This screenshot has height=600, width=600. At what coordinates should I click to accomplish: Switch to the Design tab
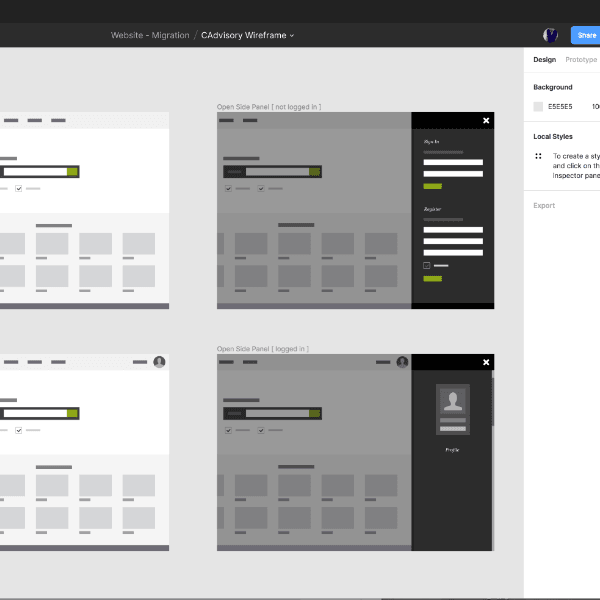545,60
